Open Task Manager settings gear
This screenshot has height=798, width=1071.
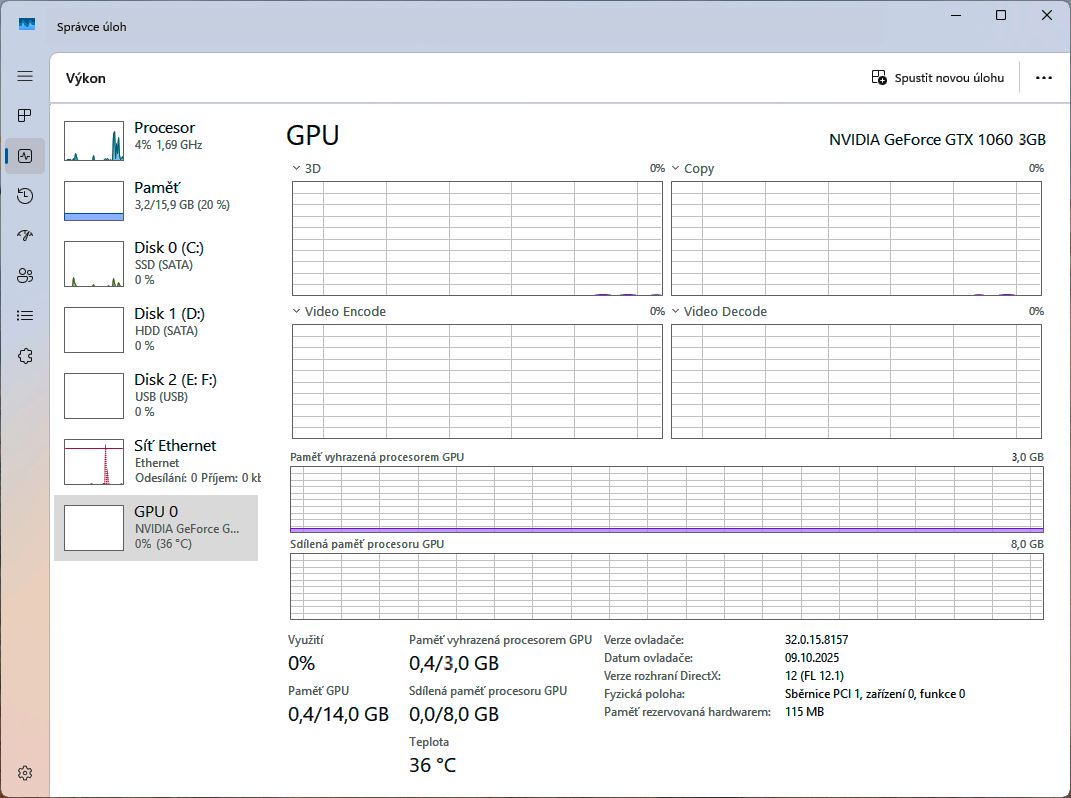(25, 773)
